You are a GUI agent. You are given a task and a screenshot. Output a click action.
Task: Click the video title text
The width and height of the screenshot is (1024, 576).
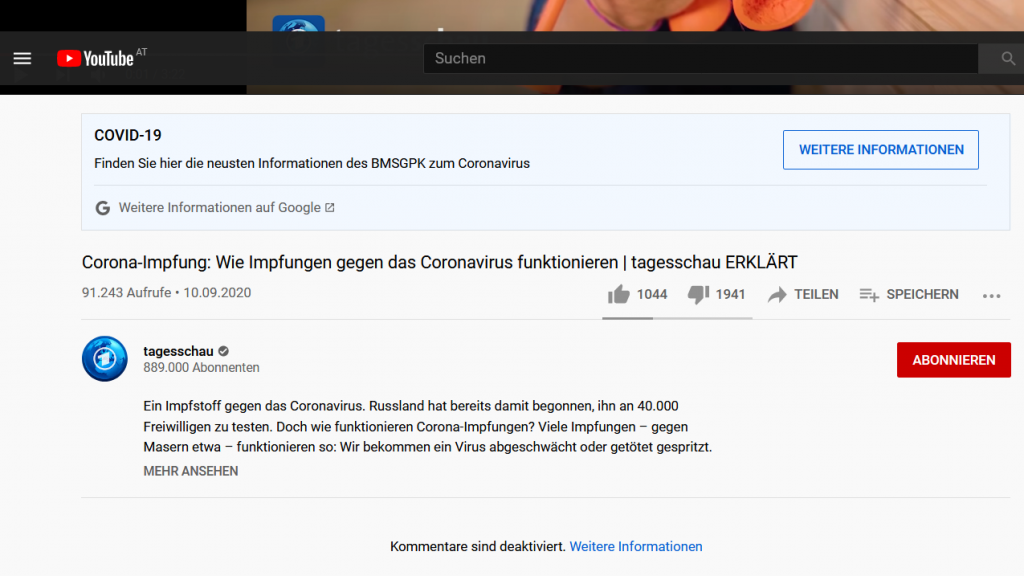(440, 263)
